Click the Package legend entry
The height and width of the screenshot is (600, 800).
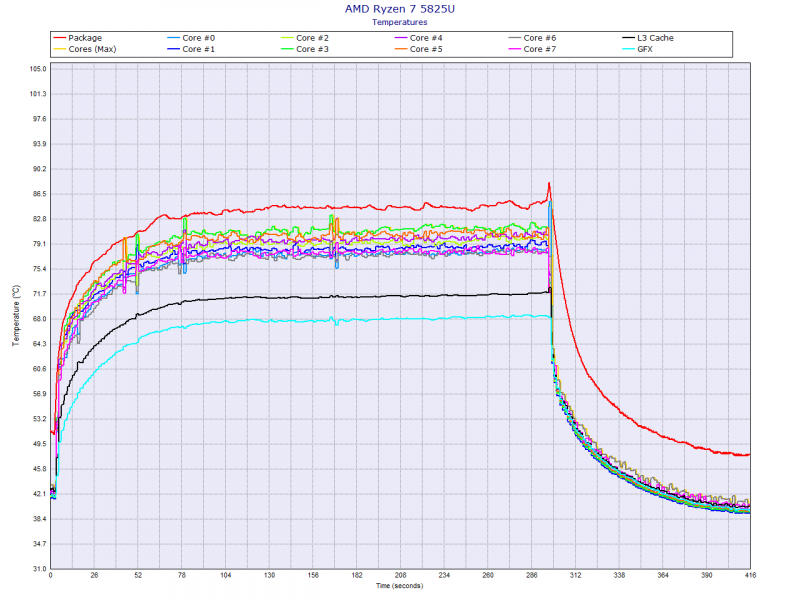tap(85, 37)
